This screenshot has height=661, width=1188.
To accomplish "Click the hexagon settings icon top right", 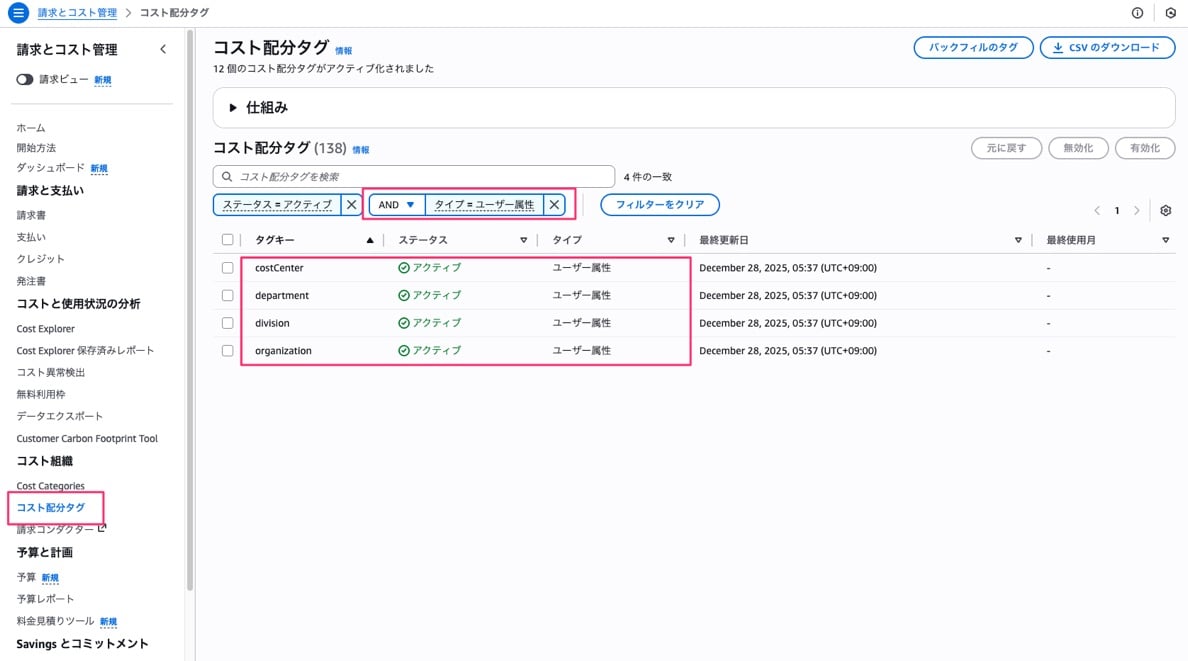I will [1170, 13].
